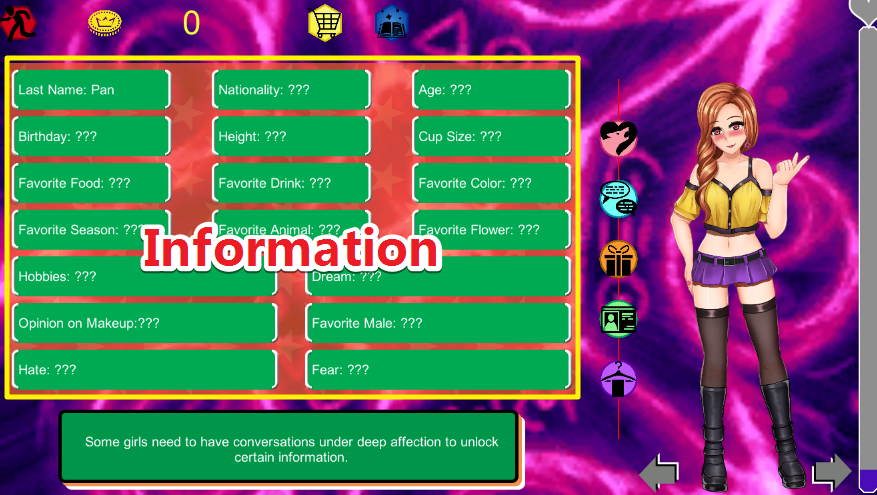Click the gold crown coin icon

(105, 23)
